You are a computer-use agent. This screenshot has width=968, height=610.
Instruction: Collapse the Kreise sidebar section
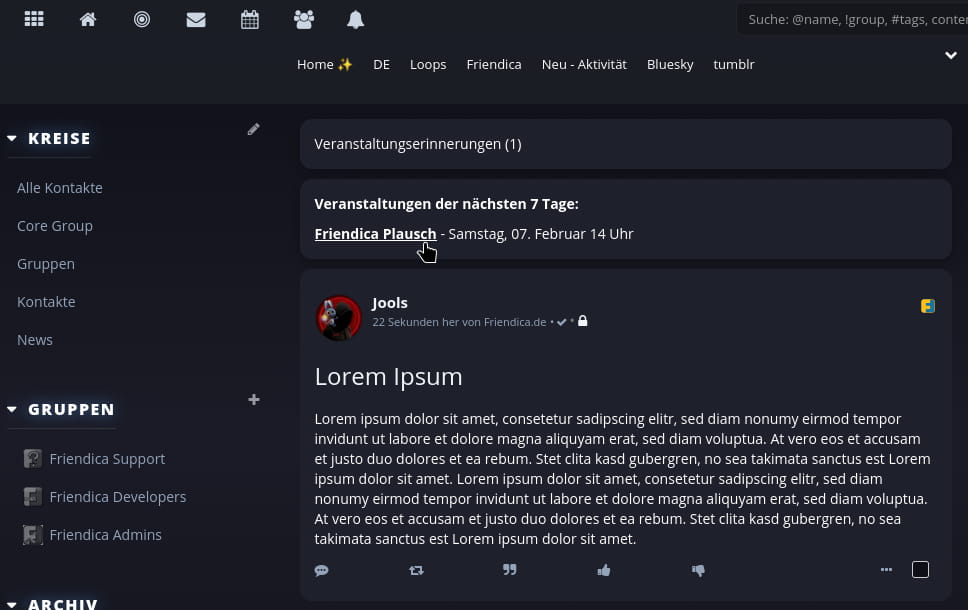12,139
